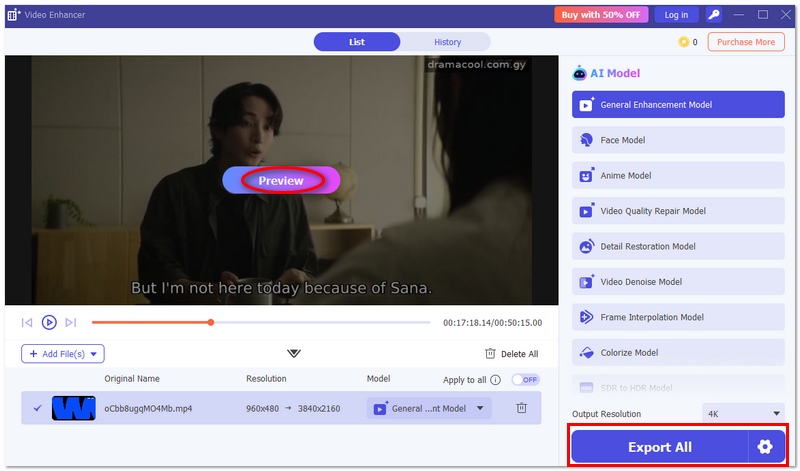Switch to the List tab
This screenshot has height=471, width=800.
(357, 42)
